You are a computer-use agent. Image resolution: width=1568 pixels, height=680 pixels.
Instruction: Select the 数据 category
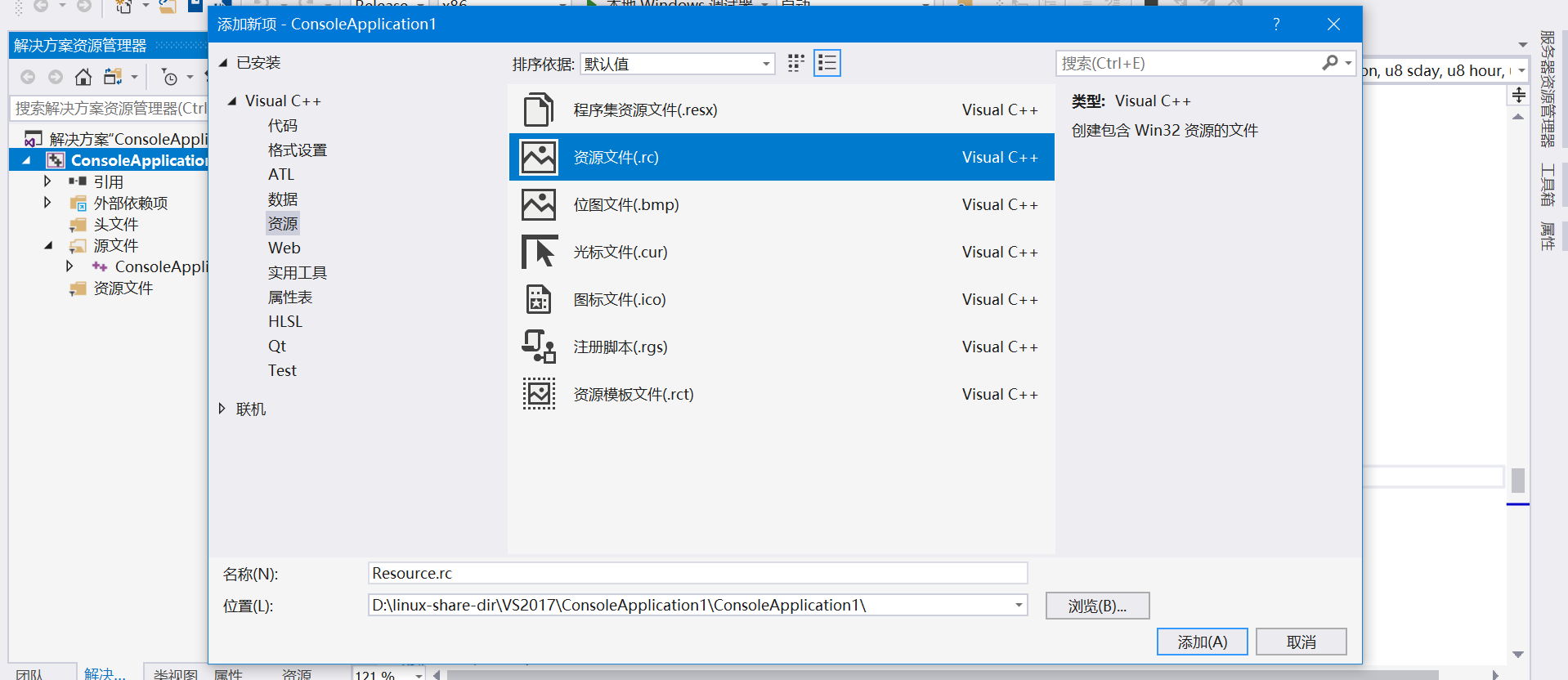coord(283,199)
